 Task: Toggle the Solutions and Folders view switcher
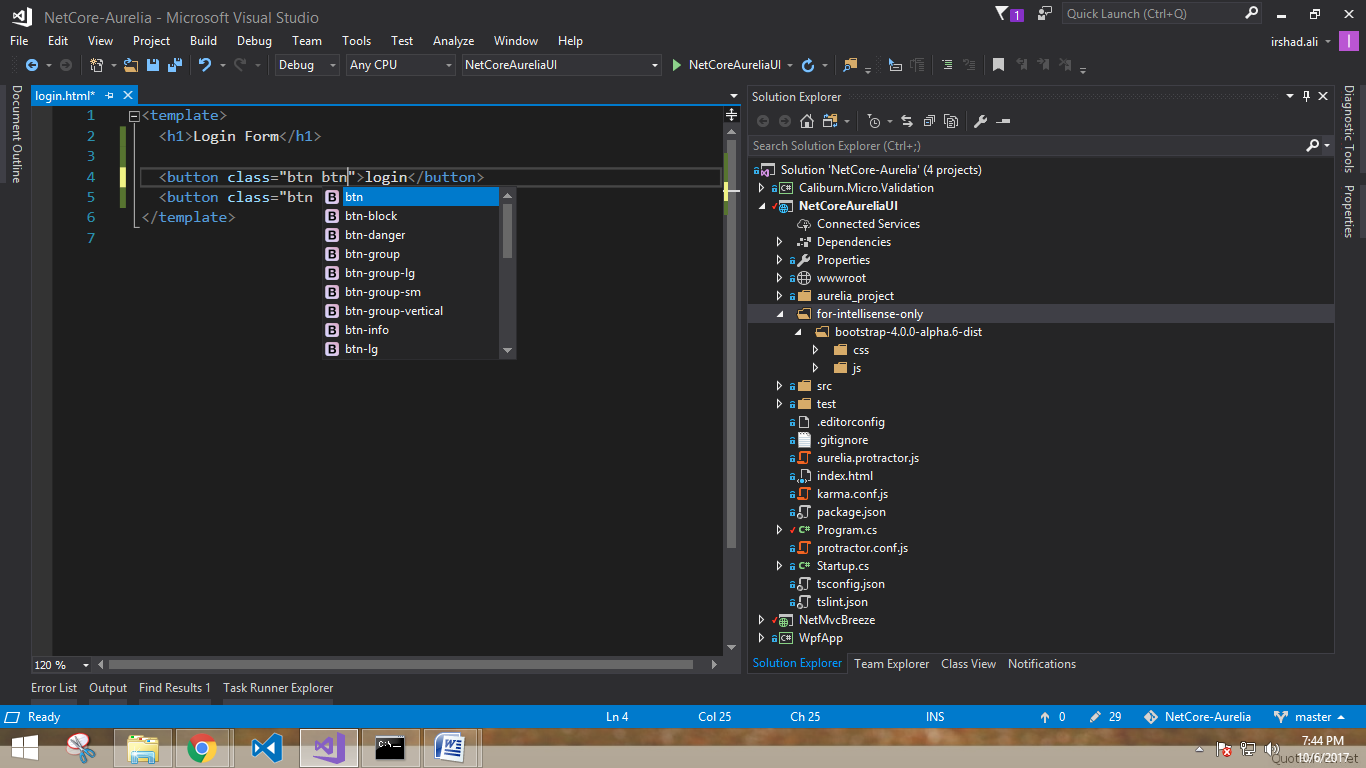829,121
